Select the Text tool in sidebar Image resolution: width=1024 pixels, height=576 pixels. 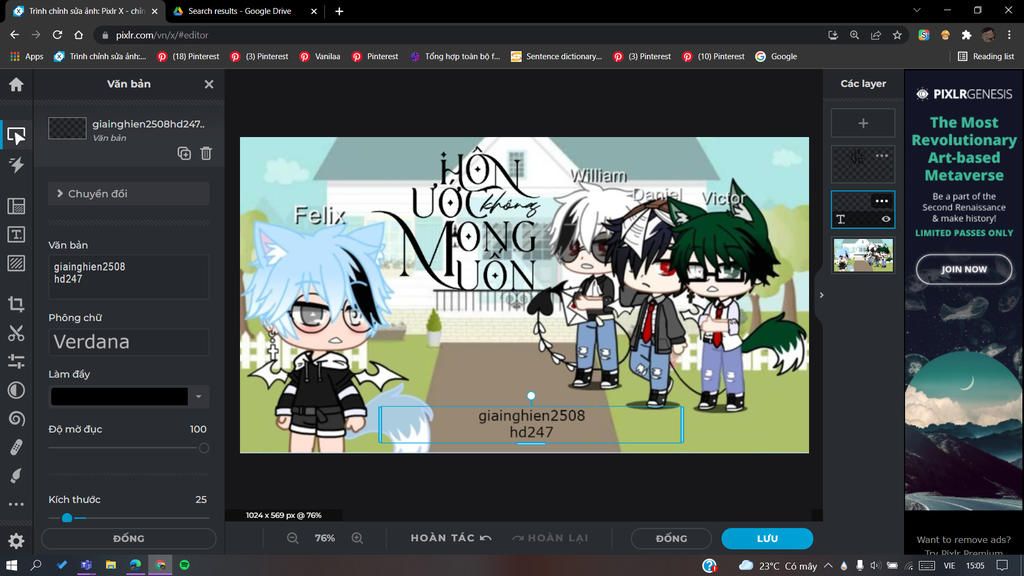point(16,234)
